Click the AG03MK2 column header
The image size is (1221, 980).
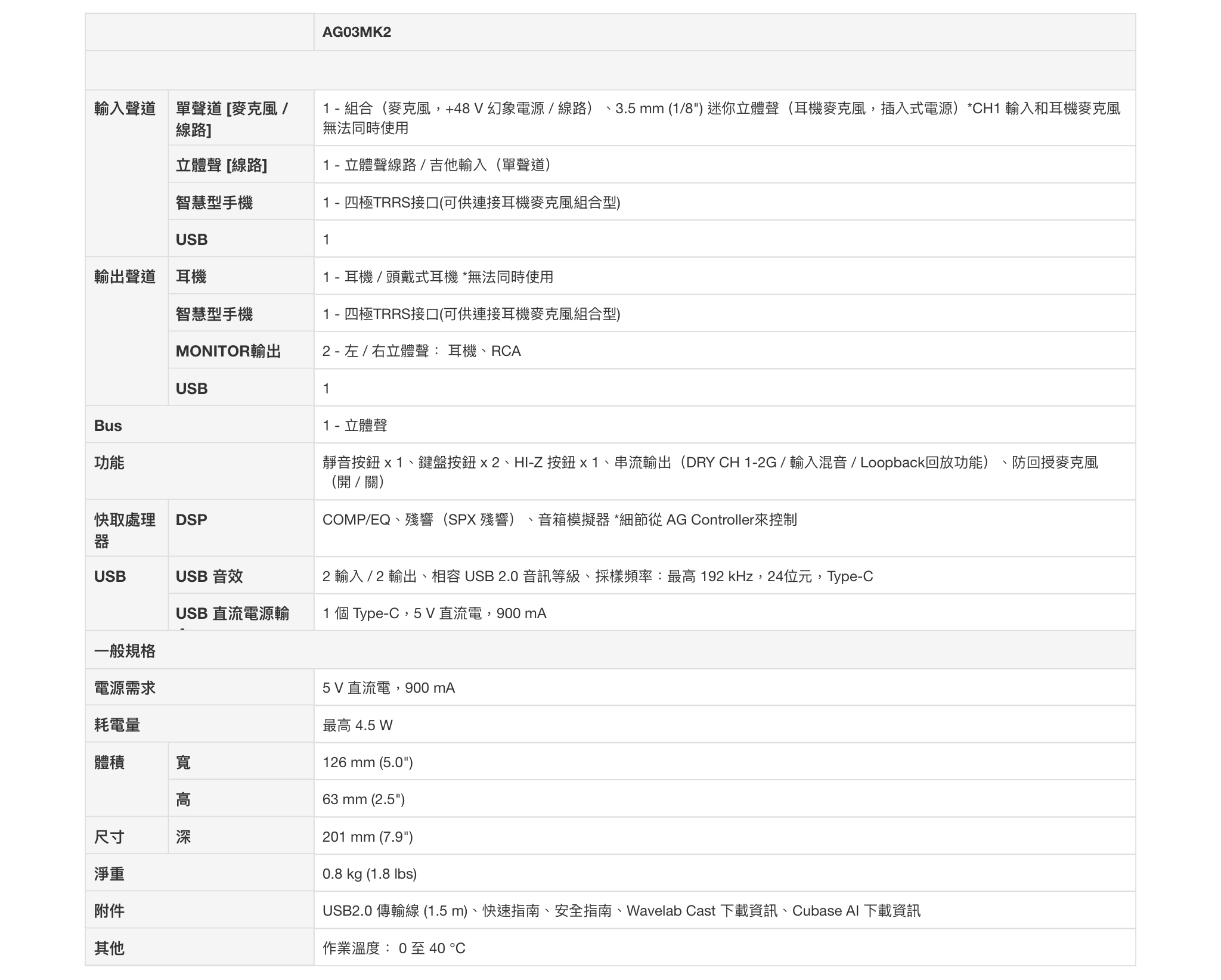point(357,32)
